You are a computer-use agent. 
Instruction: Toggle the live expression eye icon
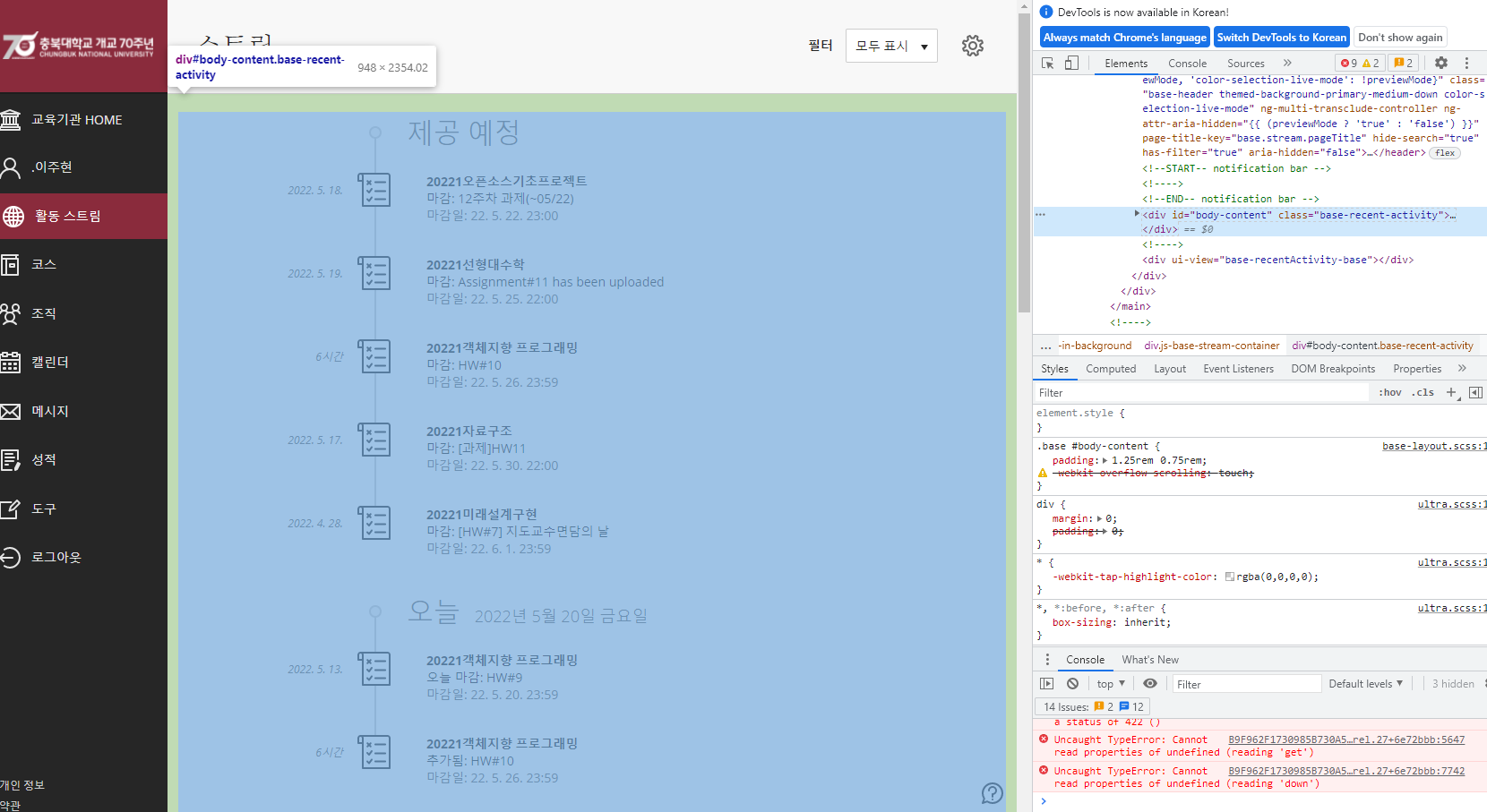1150,683
